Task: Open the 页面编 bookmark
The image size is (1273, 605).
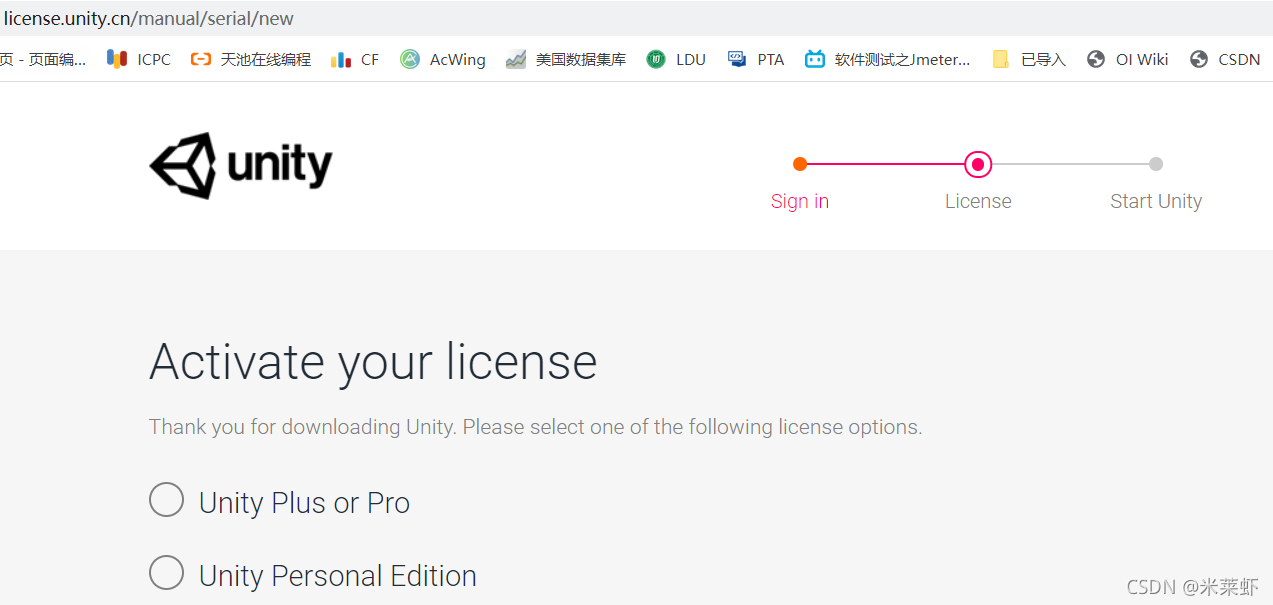Action: [x=43, y=59]
